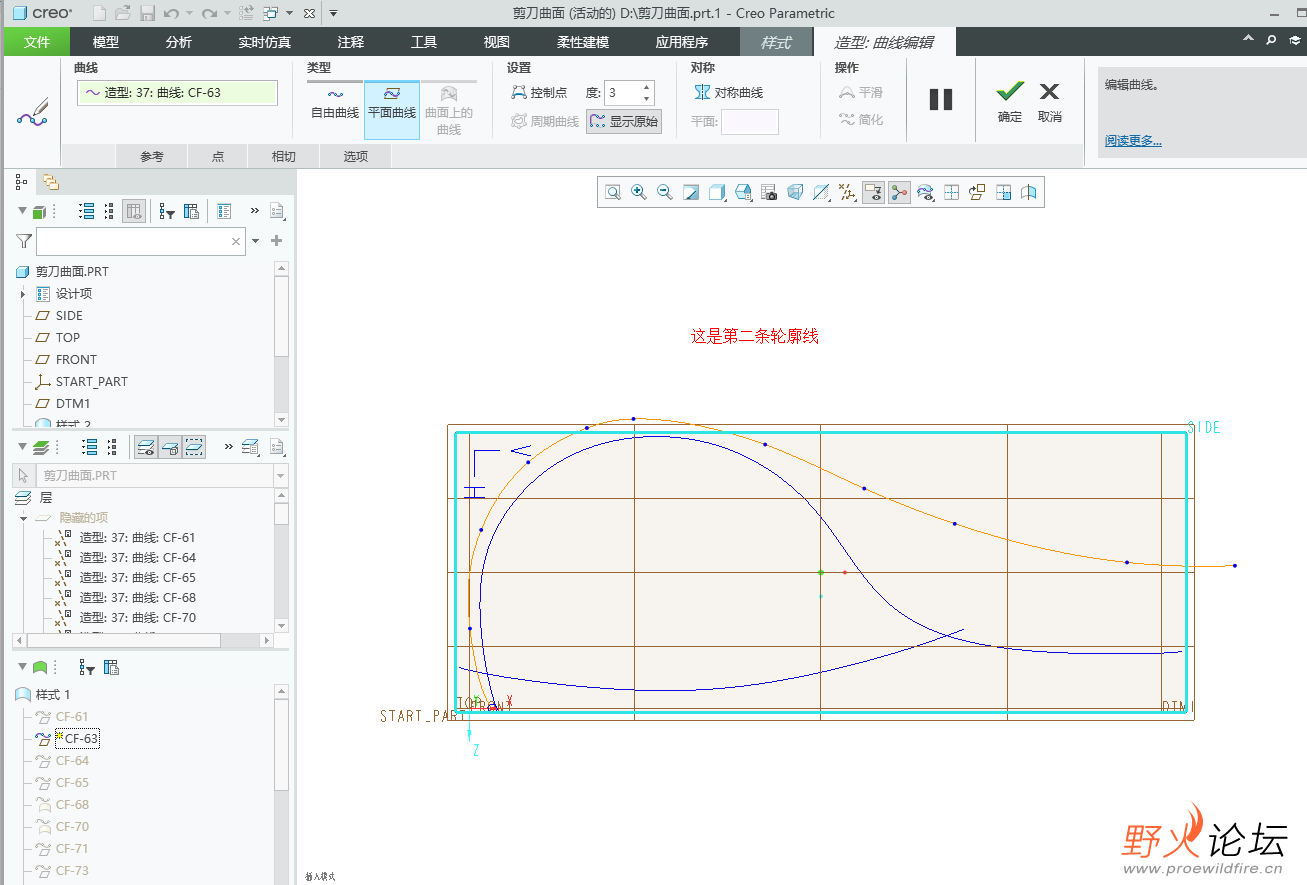
Task: Click the Regenerate icon in quick access
Action: point(245,13)
